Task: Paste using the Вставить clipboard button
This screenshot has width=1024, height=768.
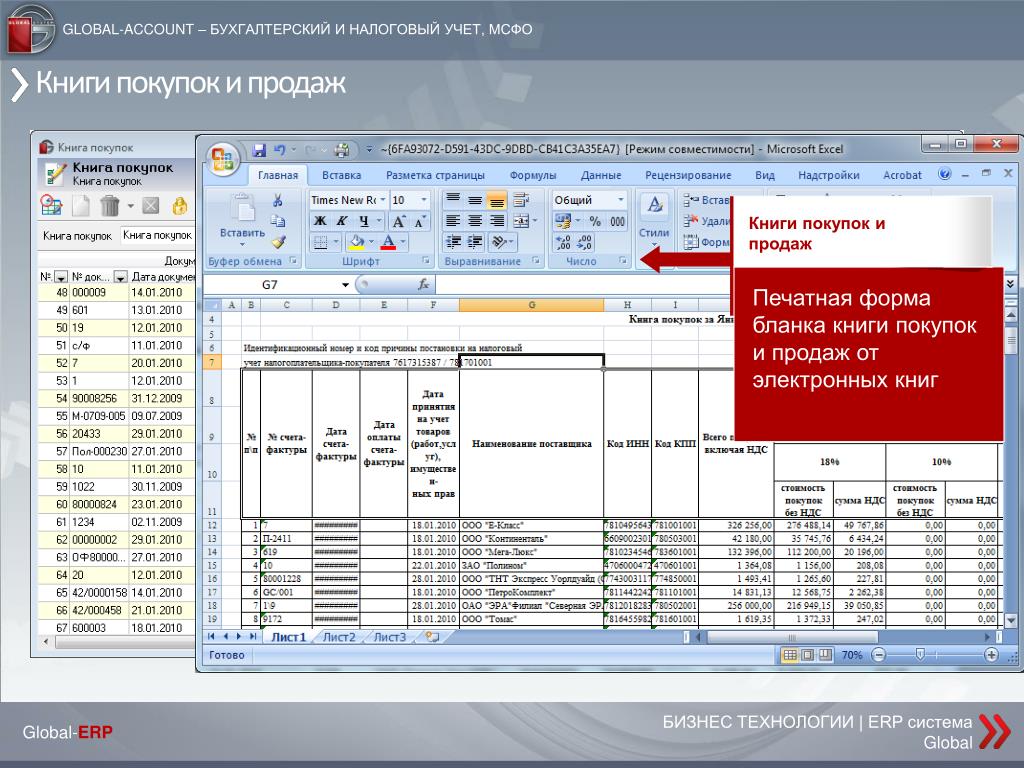Action: coord(242,219)
